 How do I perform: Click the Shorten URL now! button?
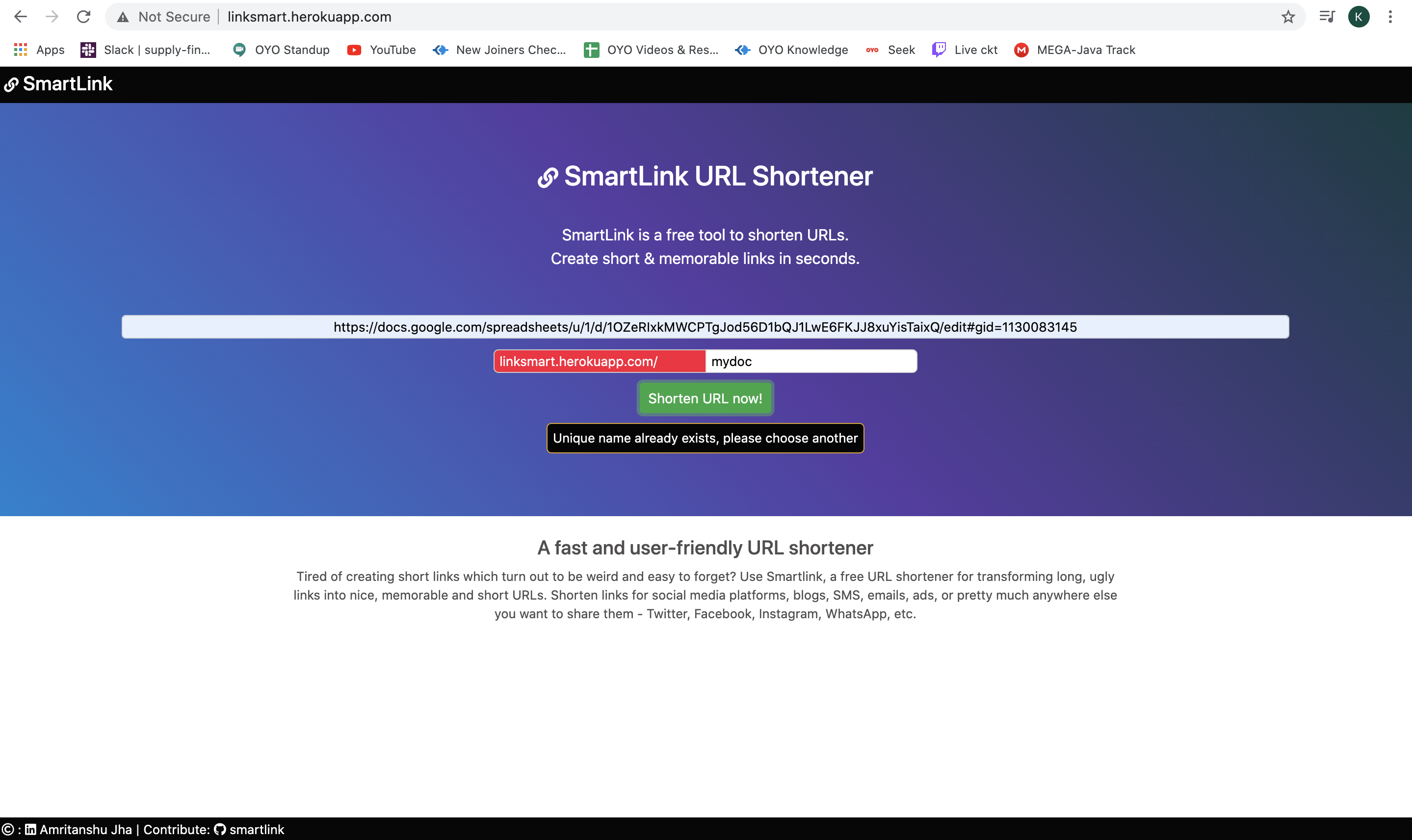tap(705, 398)
